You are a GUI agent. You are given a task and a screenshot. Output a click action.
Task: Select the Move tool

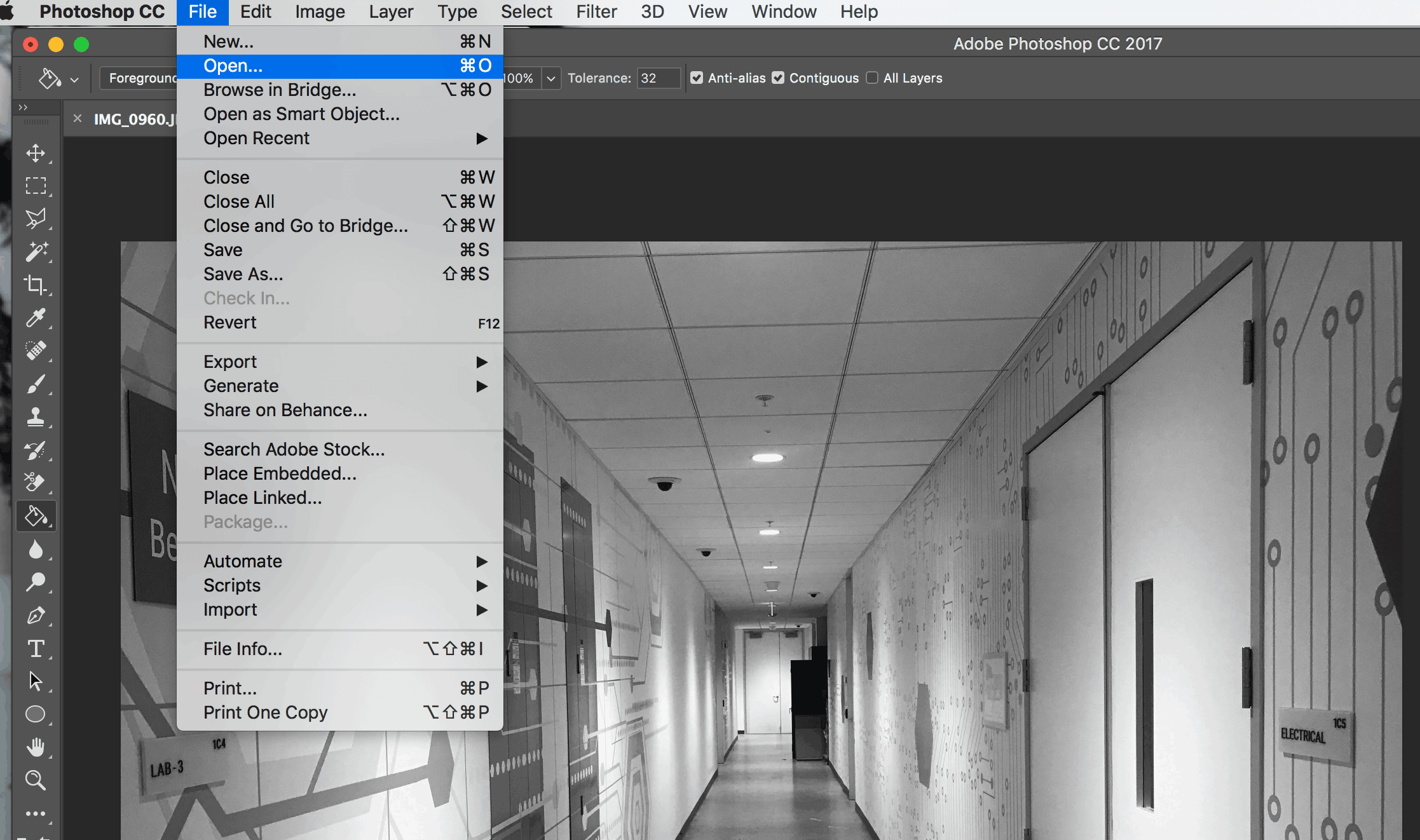36,153
